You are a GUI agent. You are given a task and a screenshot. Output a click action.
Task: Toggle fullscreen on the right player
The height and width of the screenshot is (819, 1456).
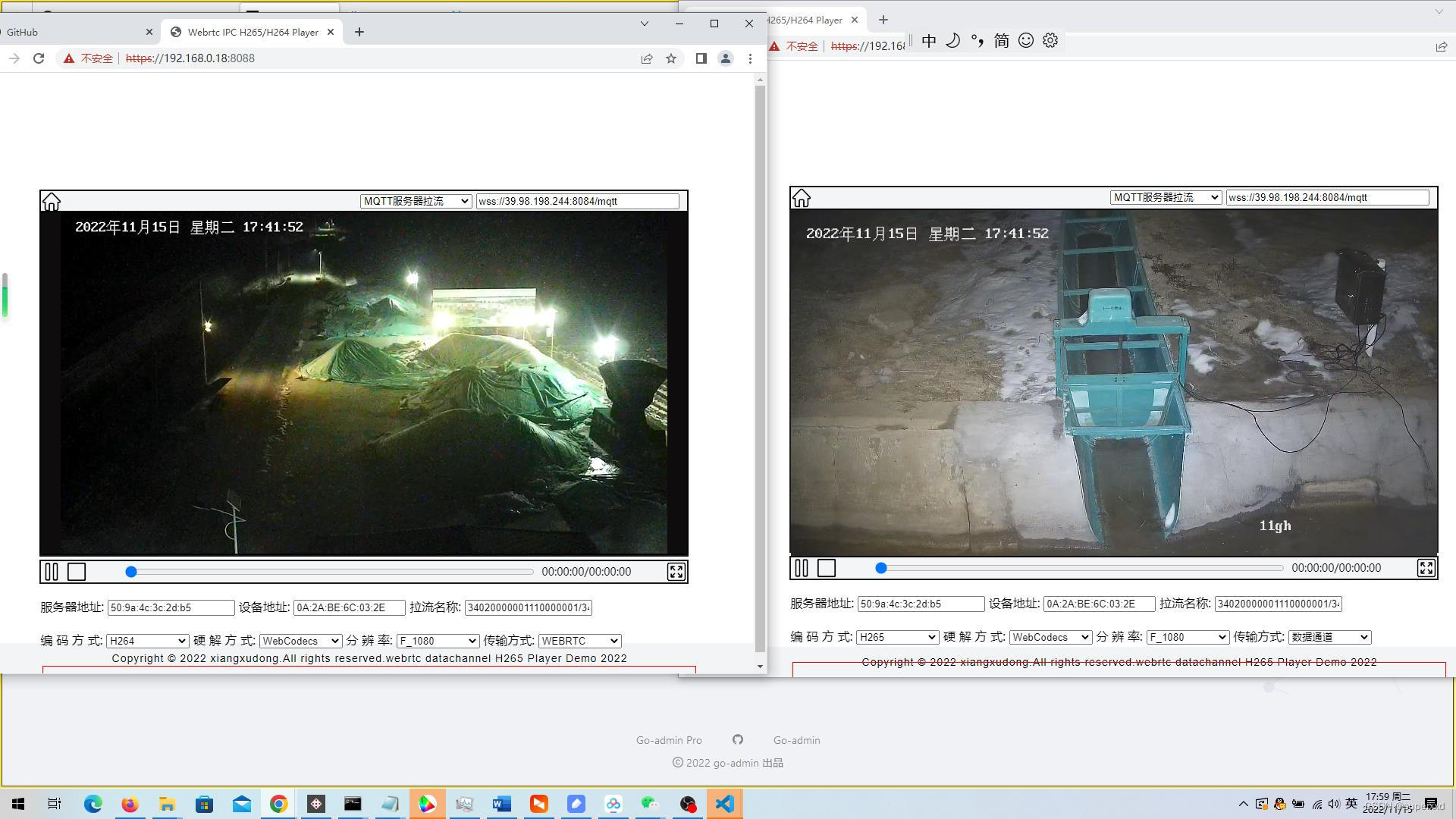coord(1426,568)
